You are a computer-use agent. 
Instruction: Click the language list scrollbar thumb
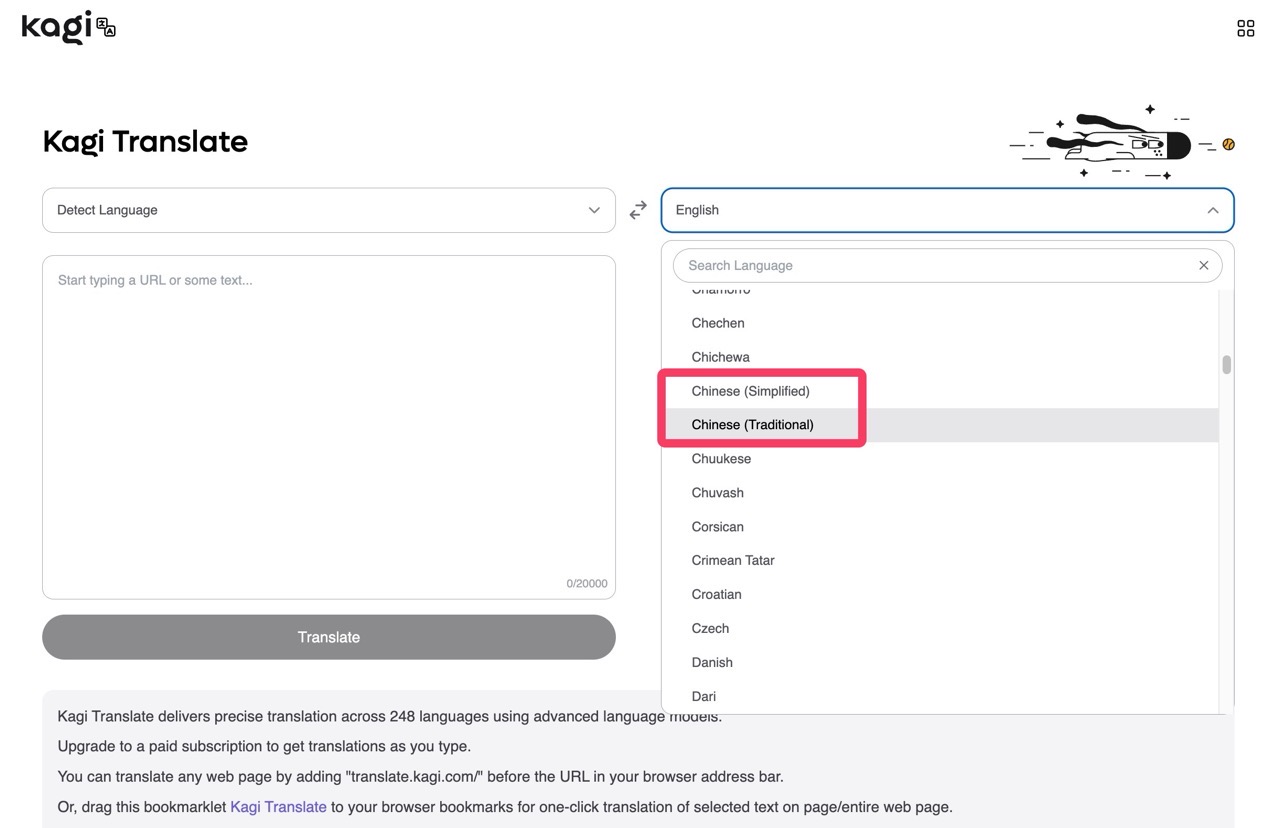pos(1226,365)
